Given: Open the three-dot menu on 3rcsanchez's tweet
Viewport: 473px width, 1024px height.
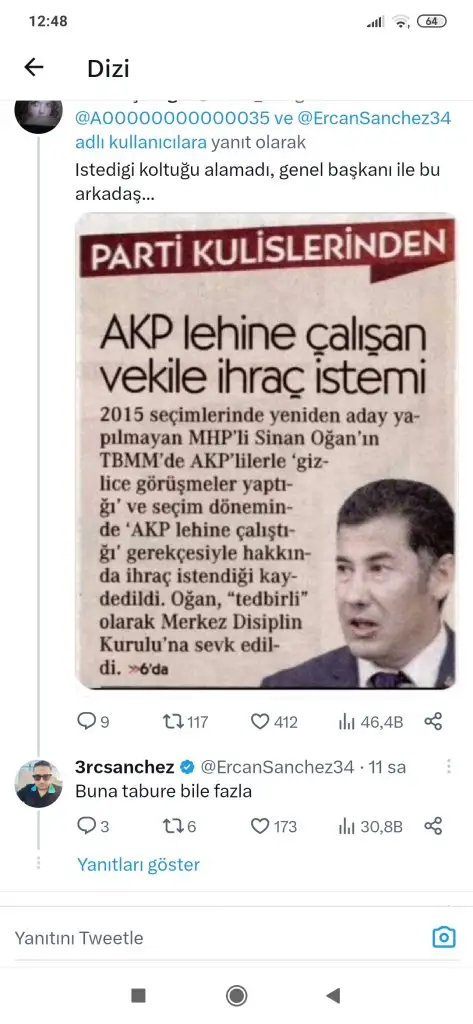Looking at the screenshot, I should [x=449, y=767].
